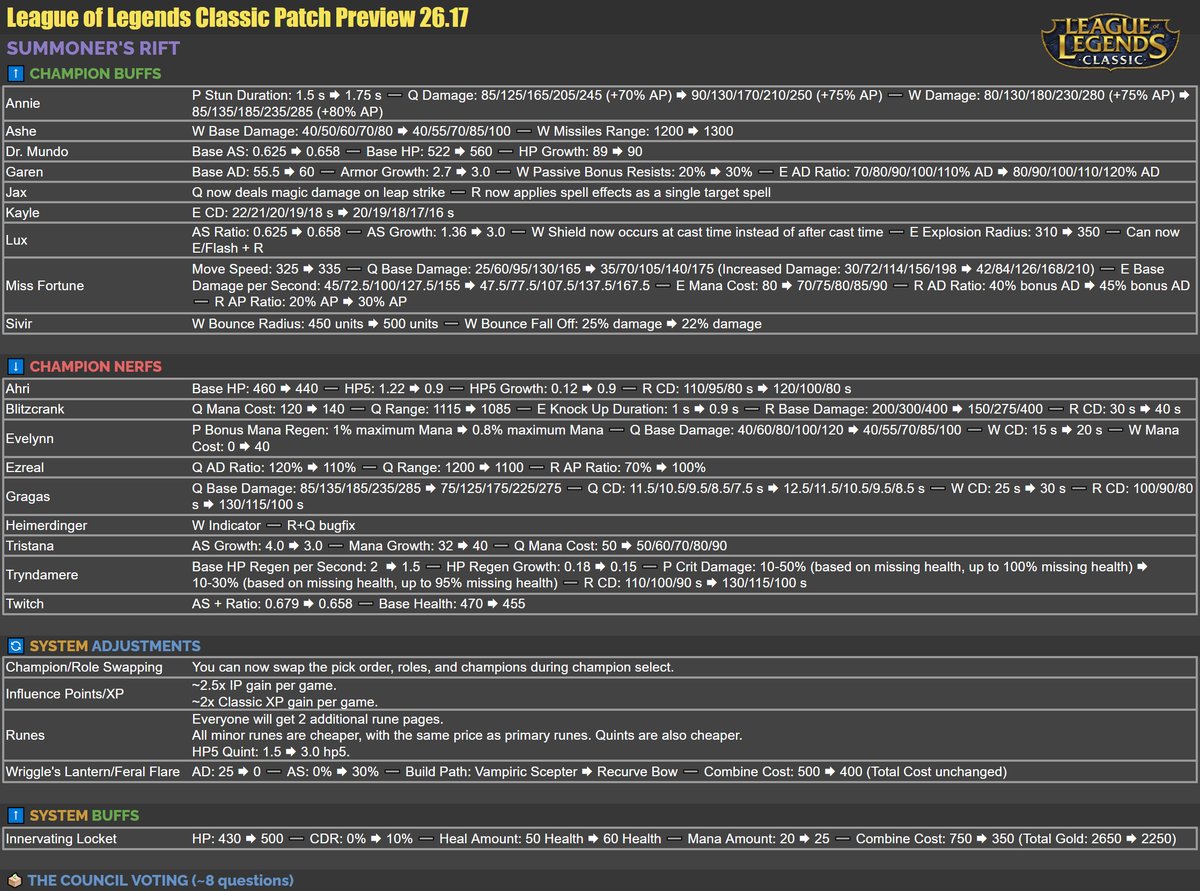Select the Garen champion name
Screen dimensions: 1200x891
[24, 172]
